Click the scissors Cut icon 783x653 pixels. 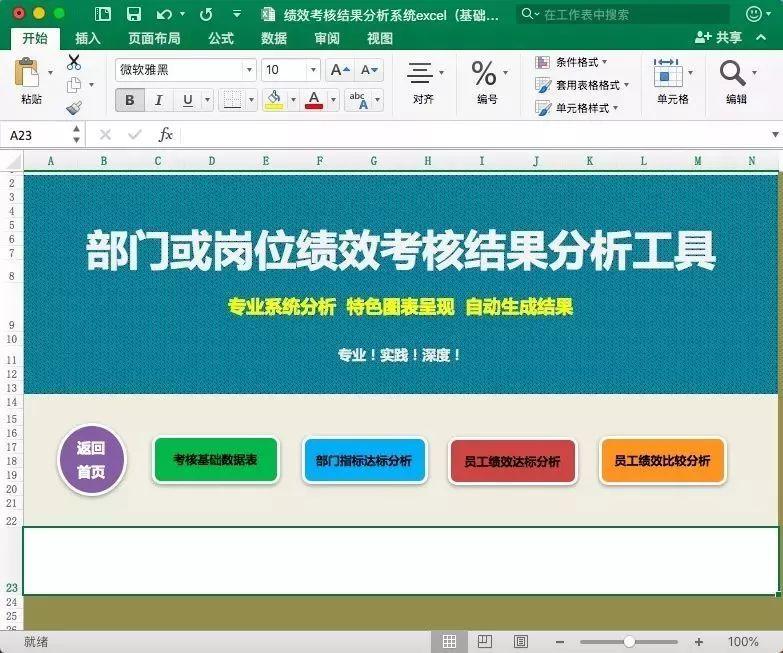(74, 62)
